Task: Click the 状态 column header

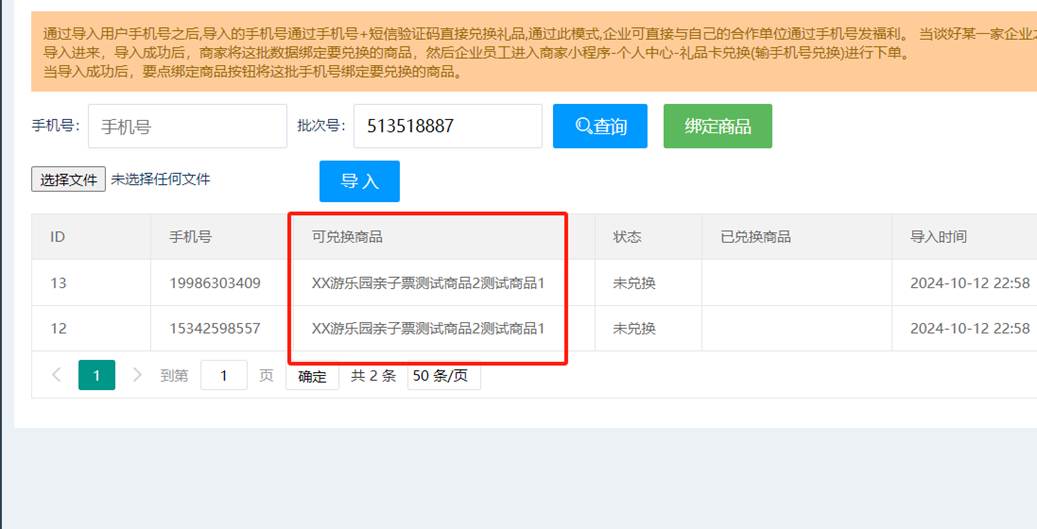Action: 627,237
